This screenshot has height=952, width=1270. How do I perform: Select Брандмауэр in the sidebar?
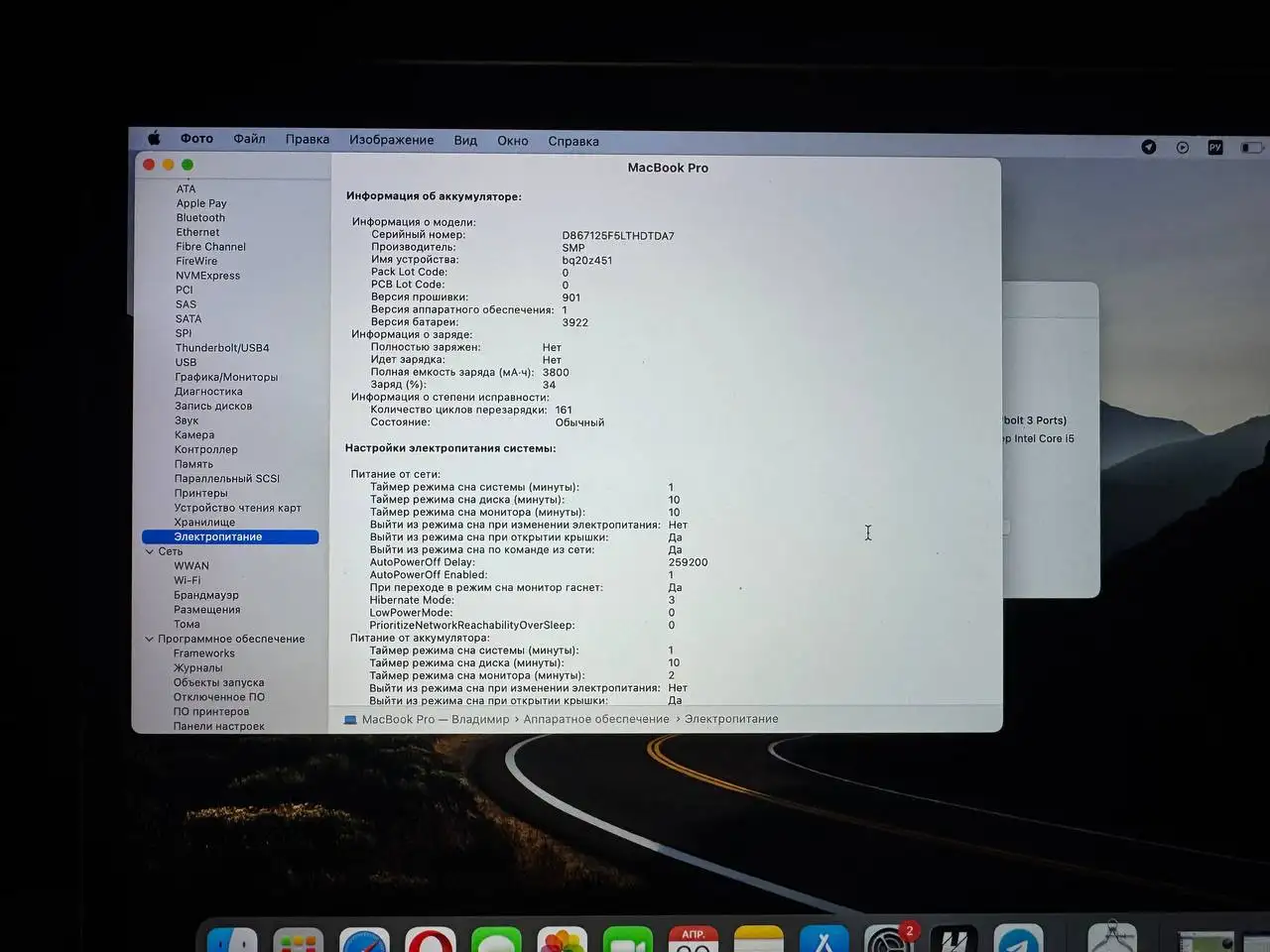[206, 595]
